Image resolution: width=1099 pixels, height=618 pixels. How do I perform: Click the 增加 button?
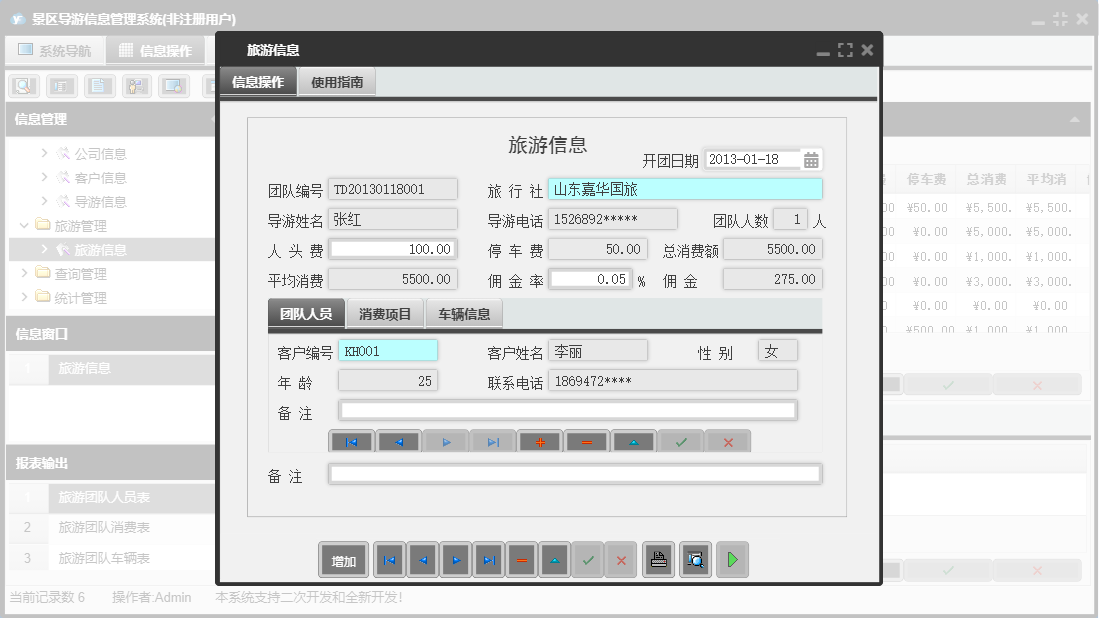pos(343,561)
